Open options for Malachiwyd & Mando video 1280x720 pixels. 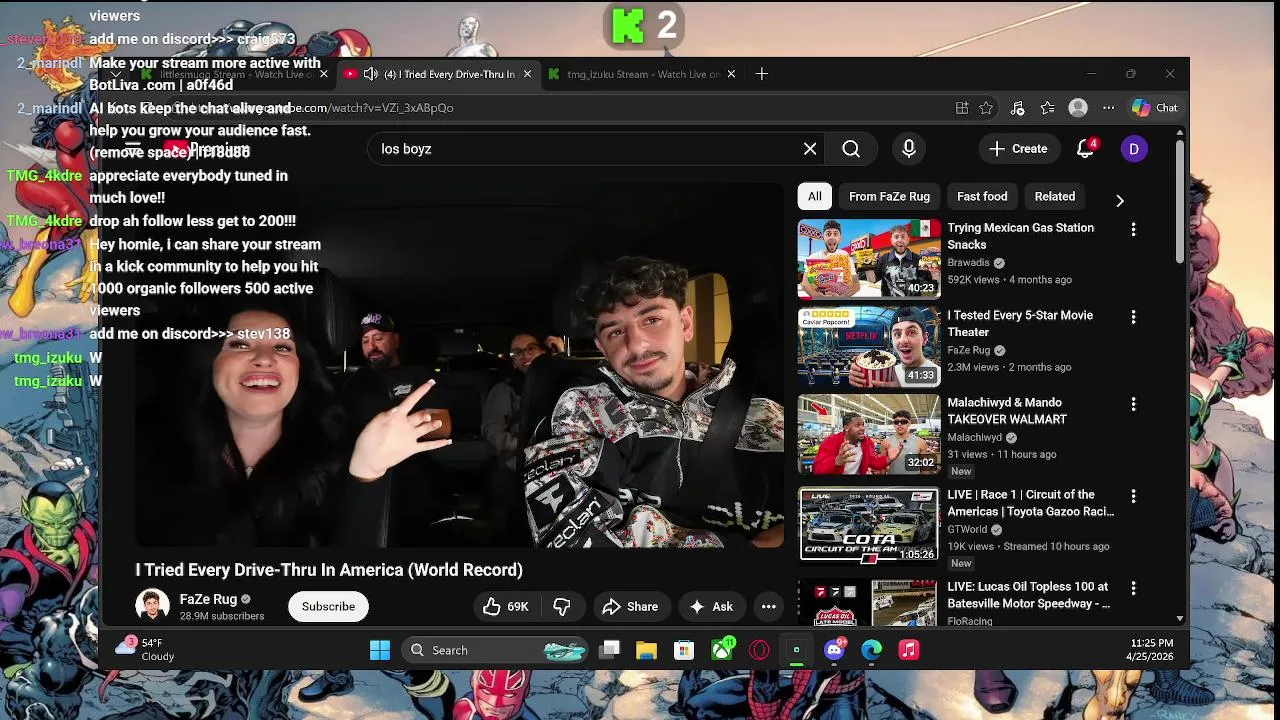click(1133, 404)
